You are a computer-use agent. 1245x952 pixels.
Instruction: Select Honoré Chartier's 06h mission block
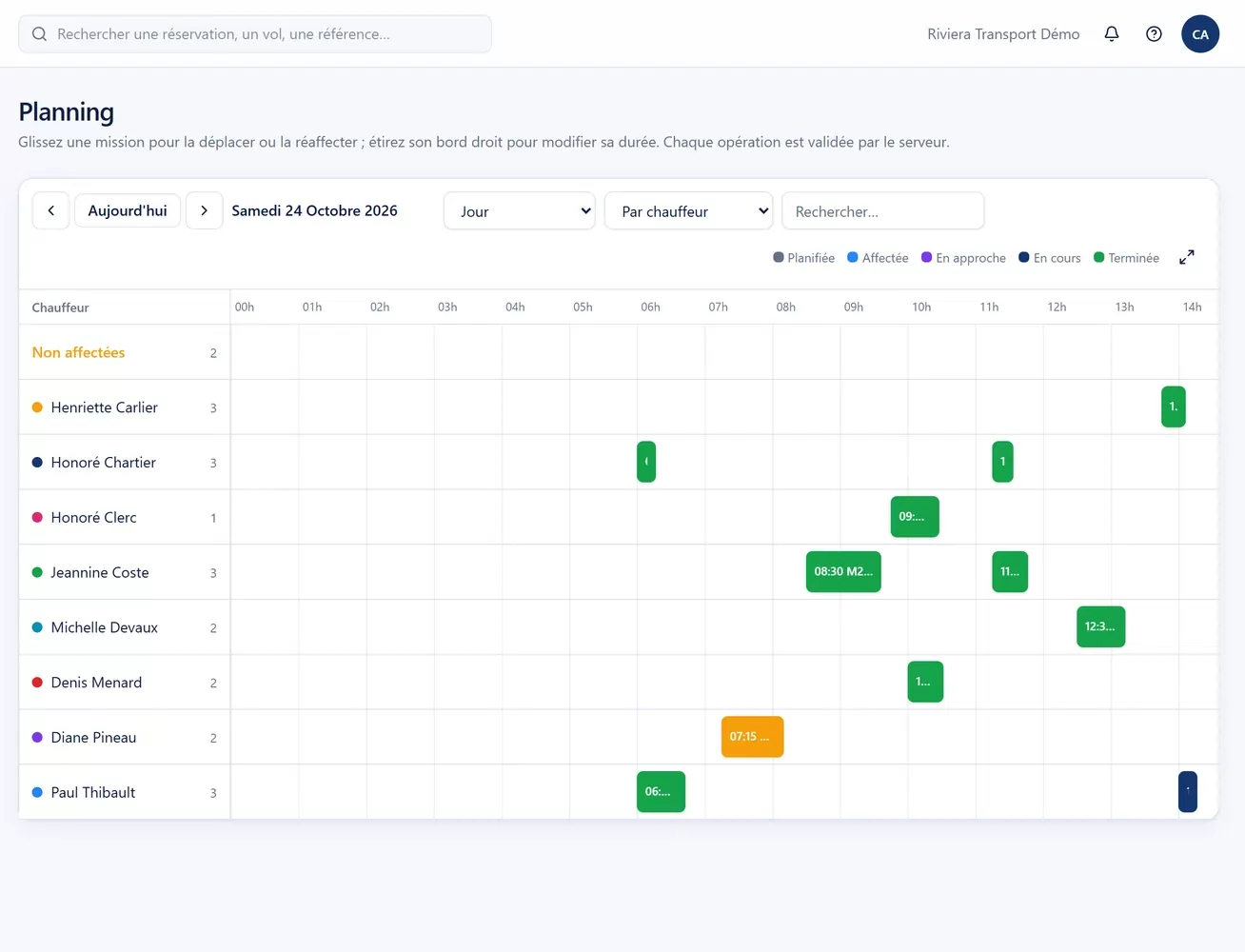tap(646, 462)
